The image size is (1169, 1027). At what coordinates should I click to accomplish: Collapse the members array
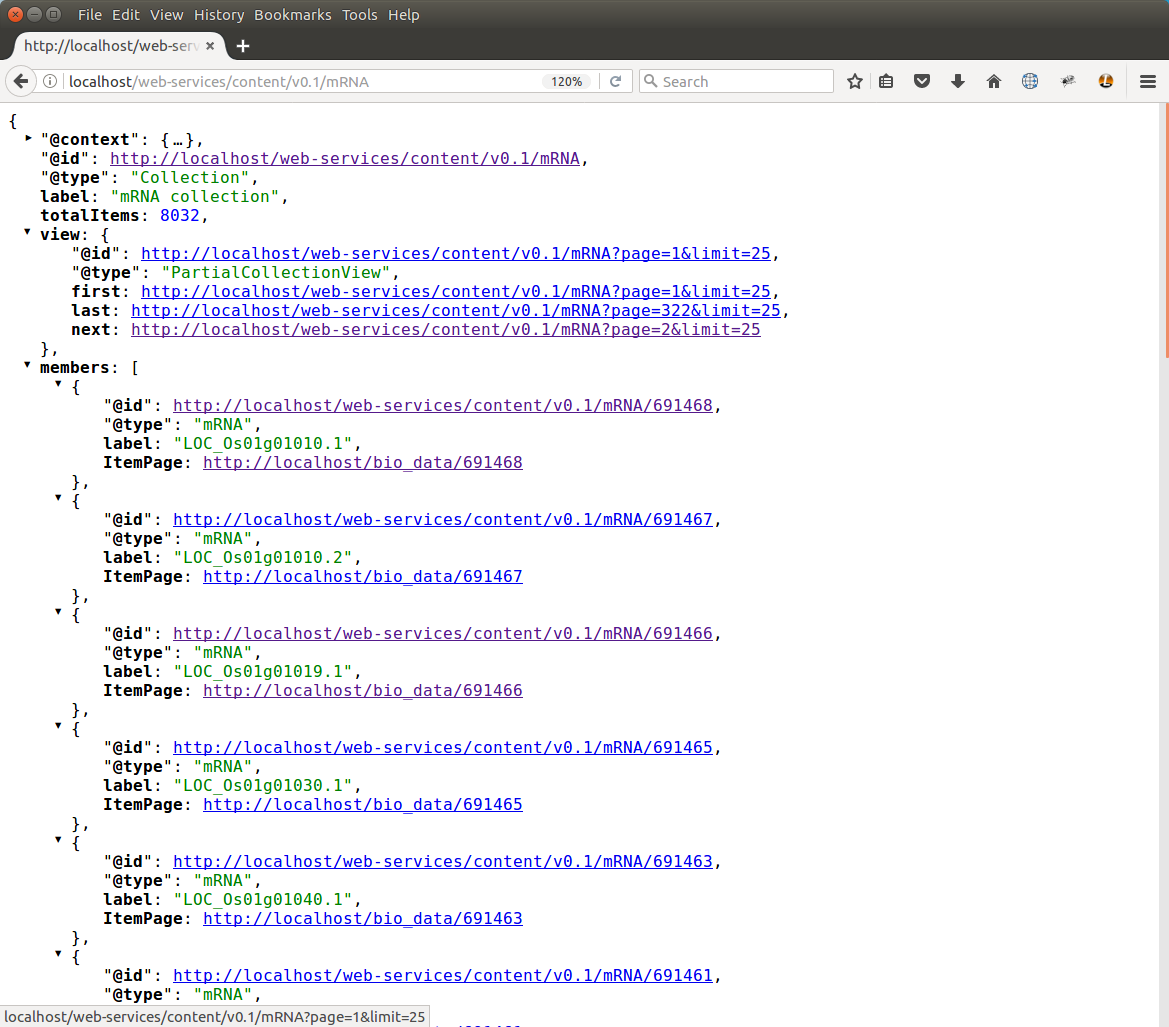28,365
